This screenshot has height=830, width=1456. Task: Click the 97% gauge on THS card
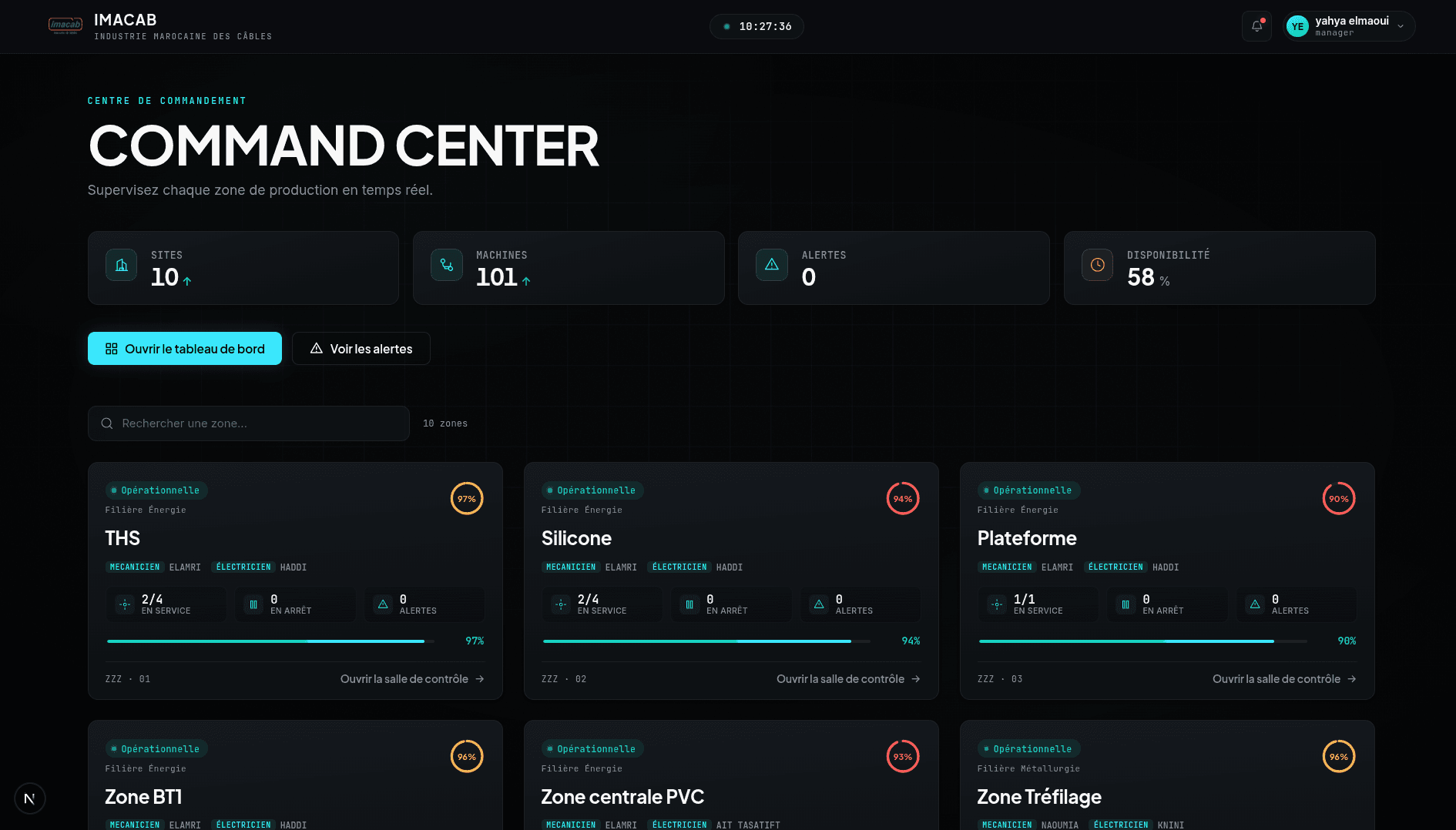tap(467, 499)
